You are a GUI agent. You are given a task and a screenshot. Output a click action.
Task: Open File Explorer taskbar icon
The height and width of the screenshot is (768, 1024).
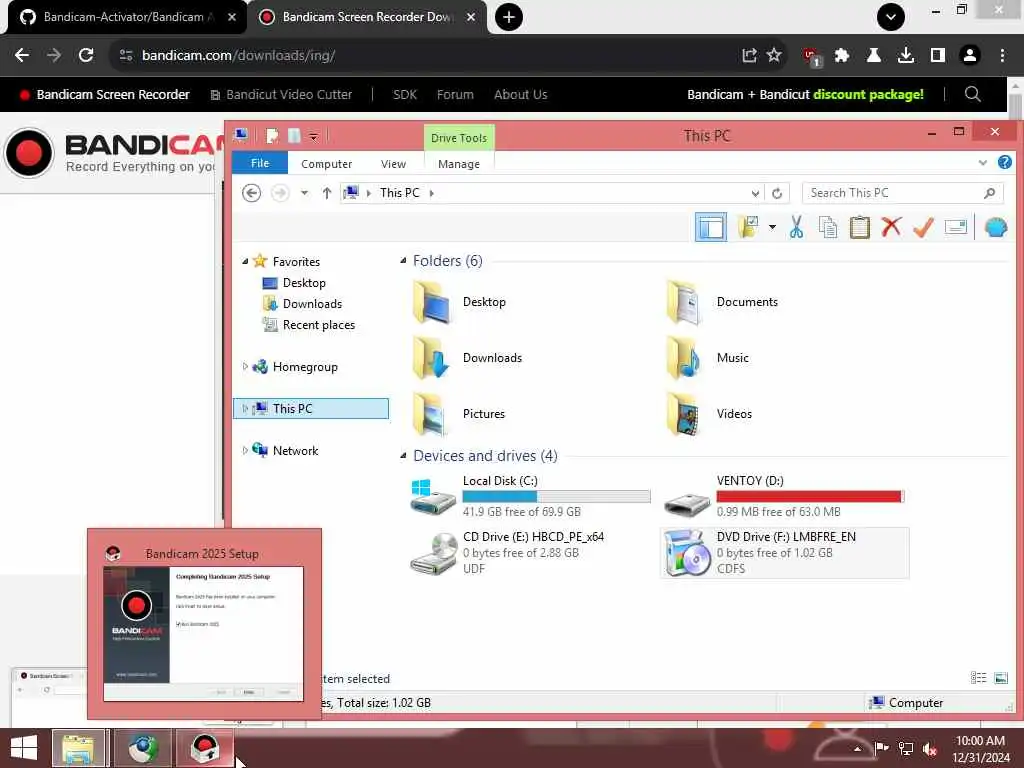(78, 748)
